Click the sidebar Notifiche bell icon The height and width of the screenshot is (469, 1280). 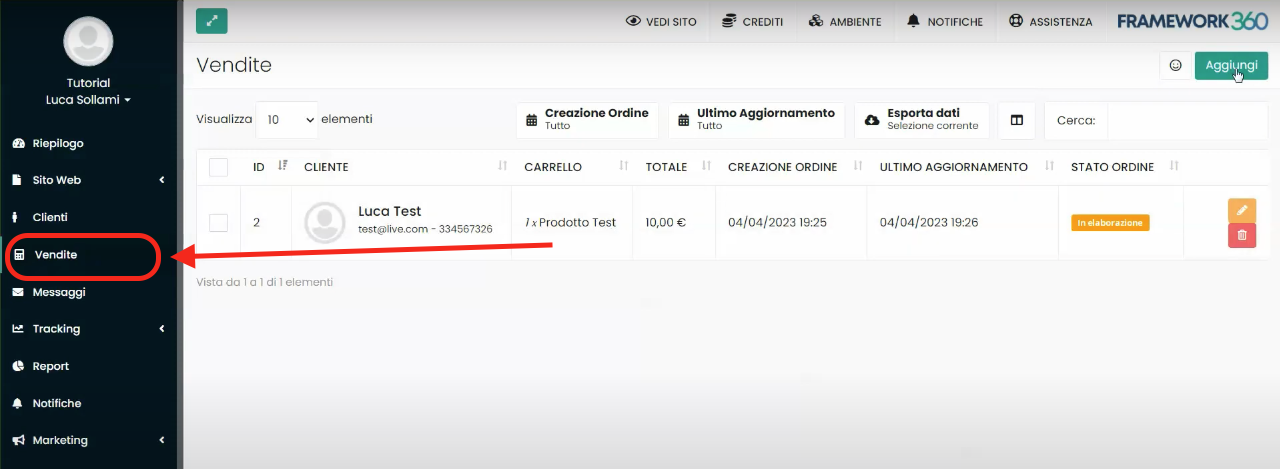point(18,403)
